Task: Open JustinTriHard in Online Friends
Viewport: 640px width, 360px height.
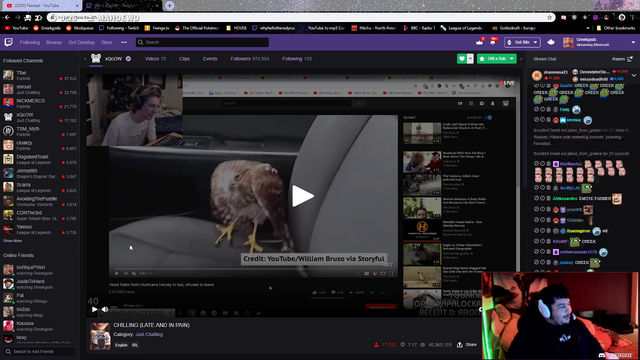Action: (40, 284)
